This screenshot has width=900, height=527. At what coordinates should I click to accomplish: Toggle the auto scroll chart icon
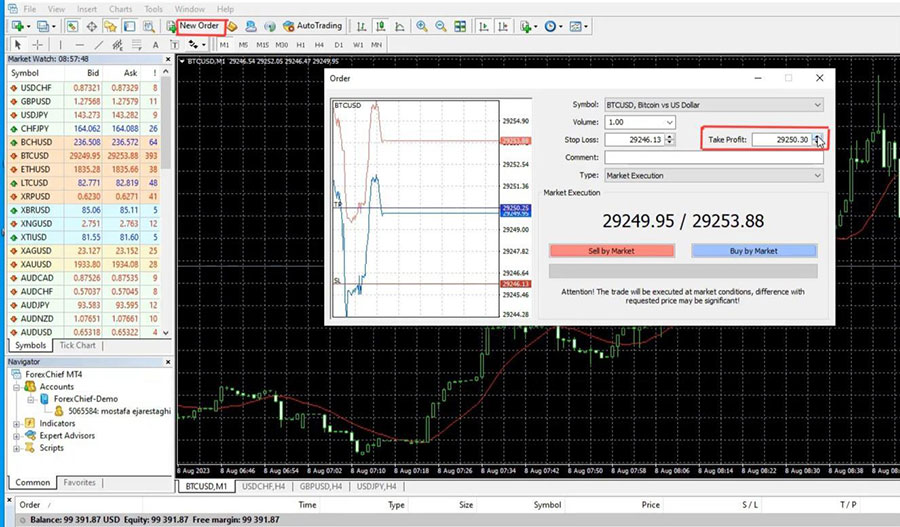coord(484,26)
